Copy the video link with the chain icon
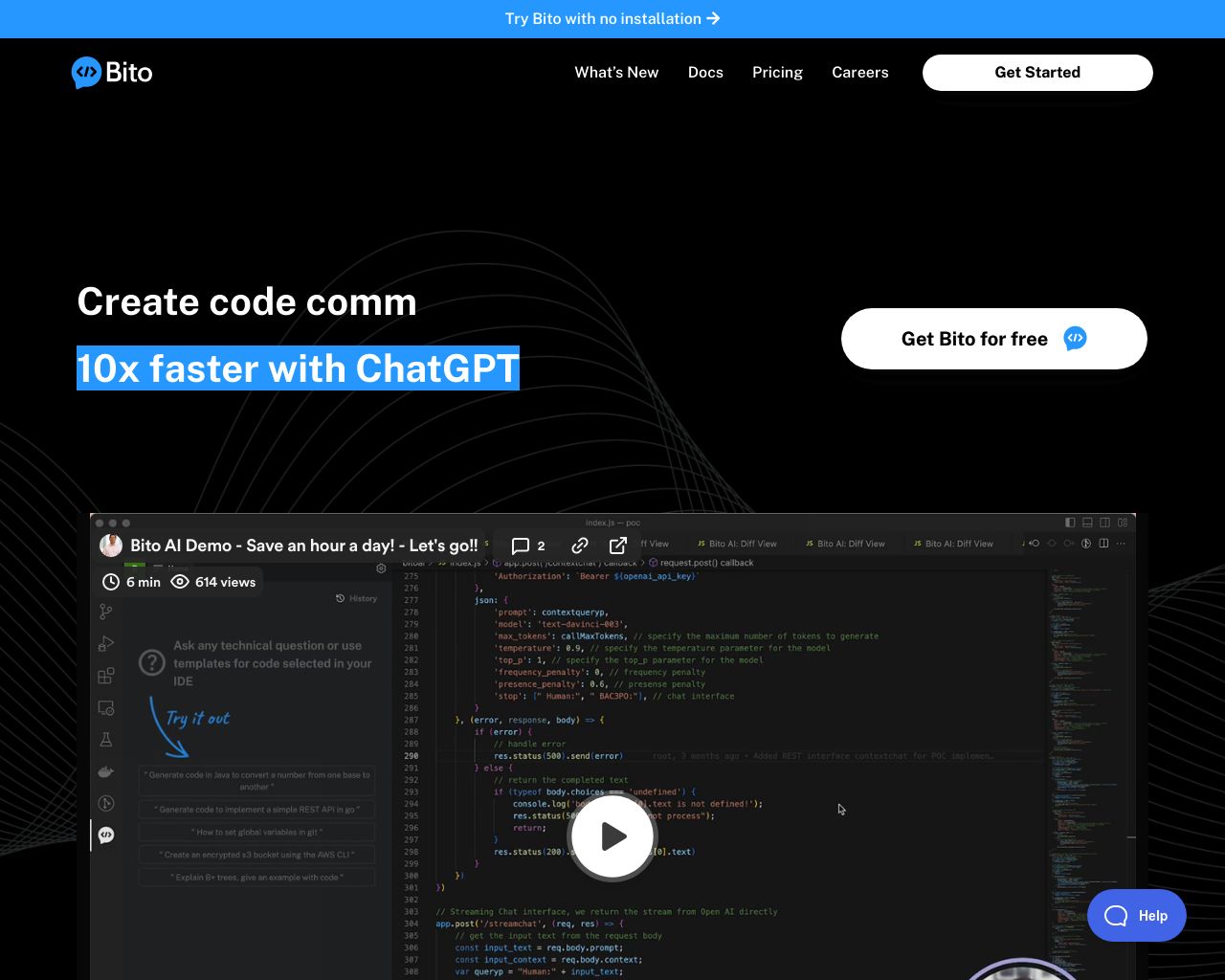This screenshot has width=1225, height=980. tap(580, 546)
